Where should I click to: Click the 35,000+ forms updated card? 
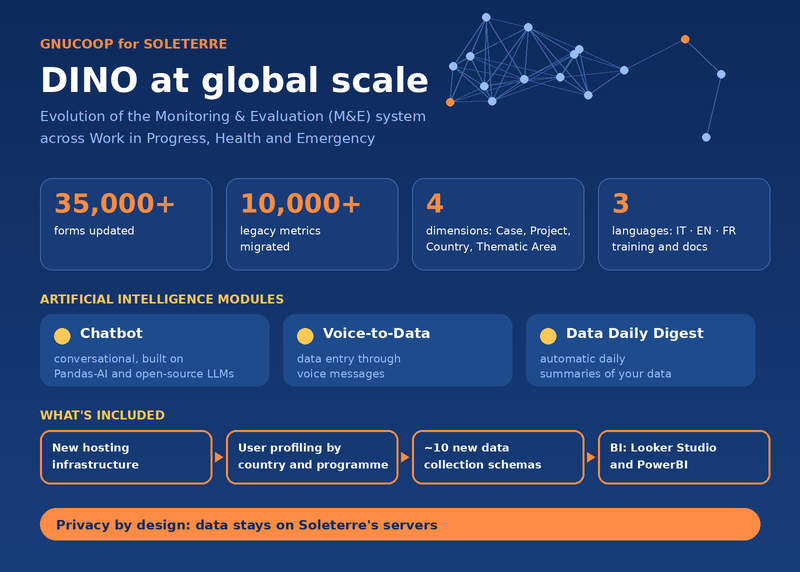[126, 224]
